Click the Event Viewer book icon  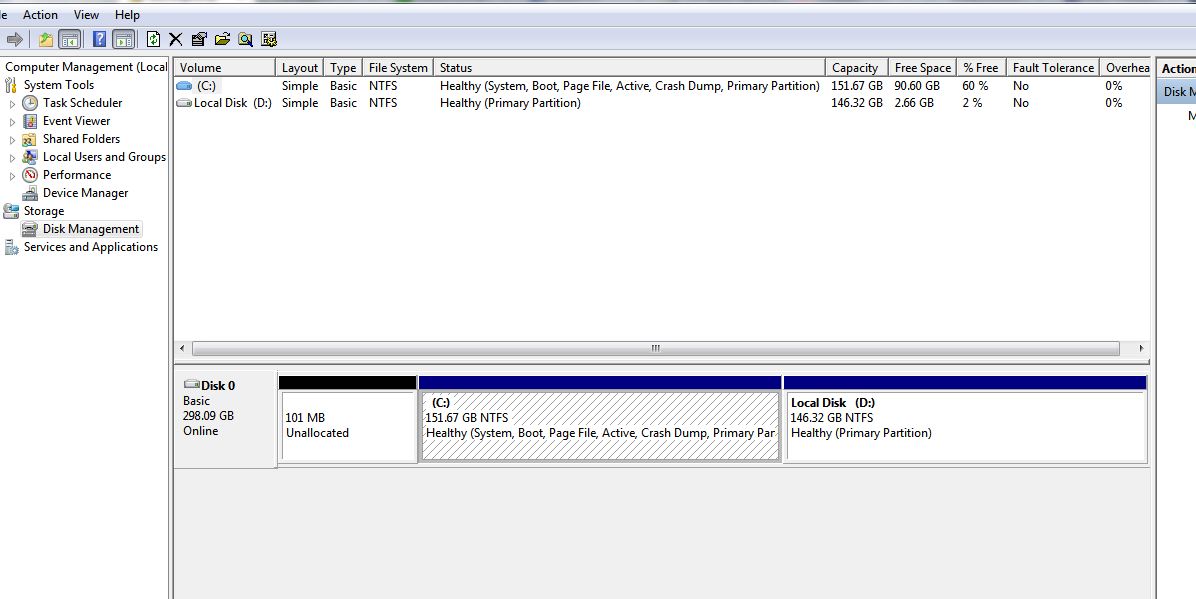[x=30, y=121]
